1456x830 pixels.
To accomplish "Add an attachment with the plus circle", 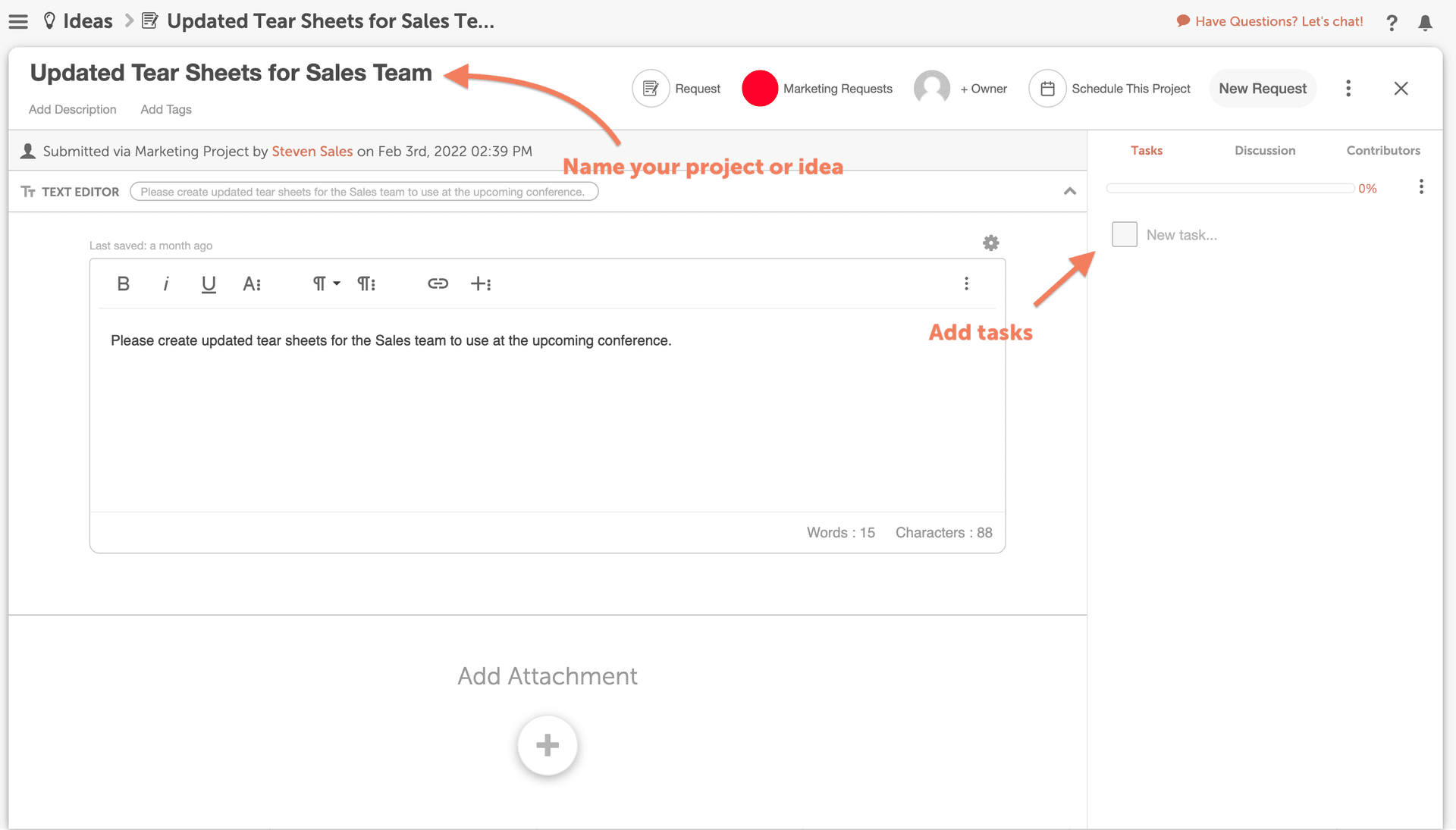I will 547,746.
